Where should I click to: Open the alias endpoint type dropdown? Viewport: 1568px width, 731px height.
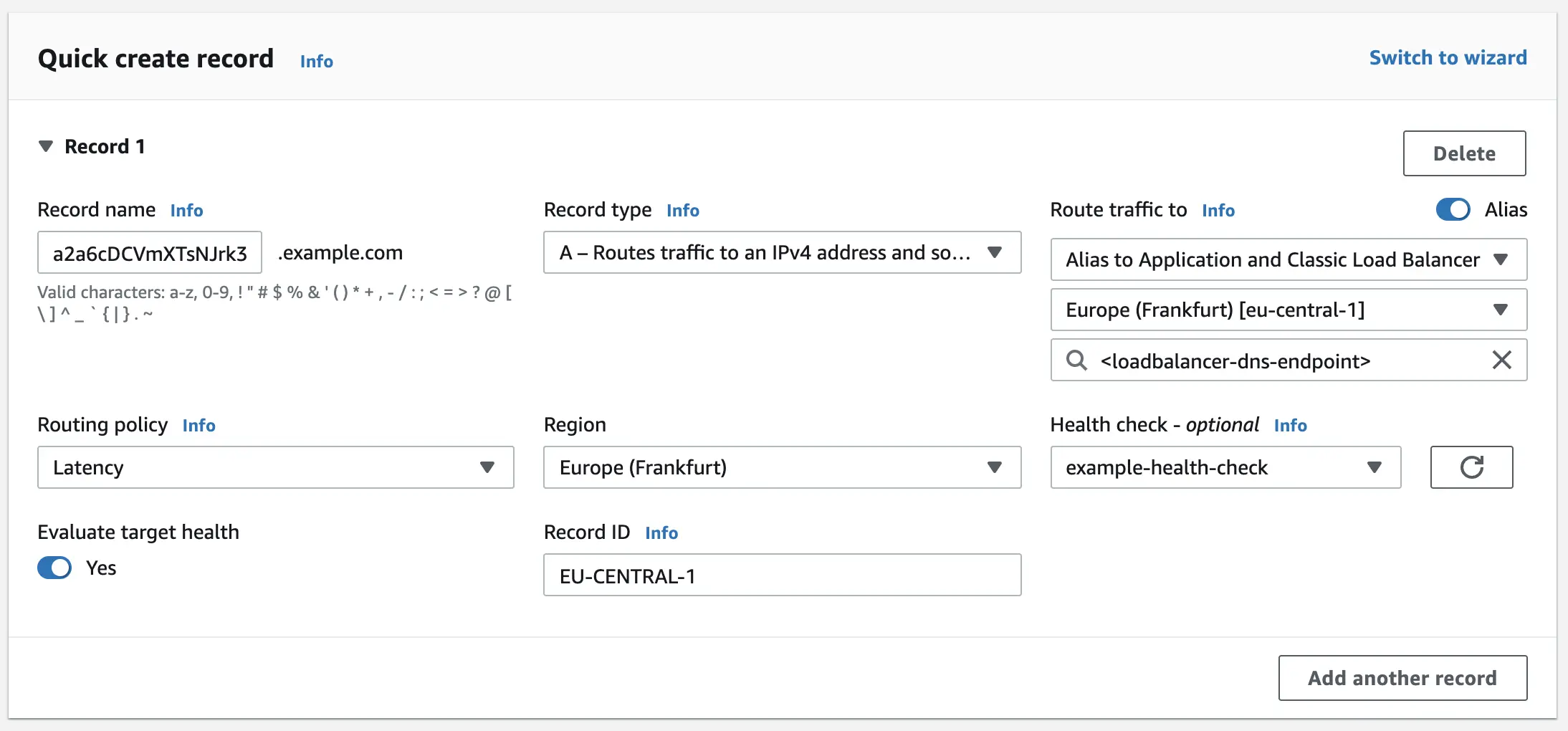[1288, 259]
